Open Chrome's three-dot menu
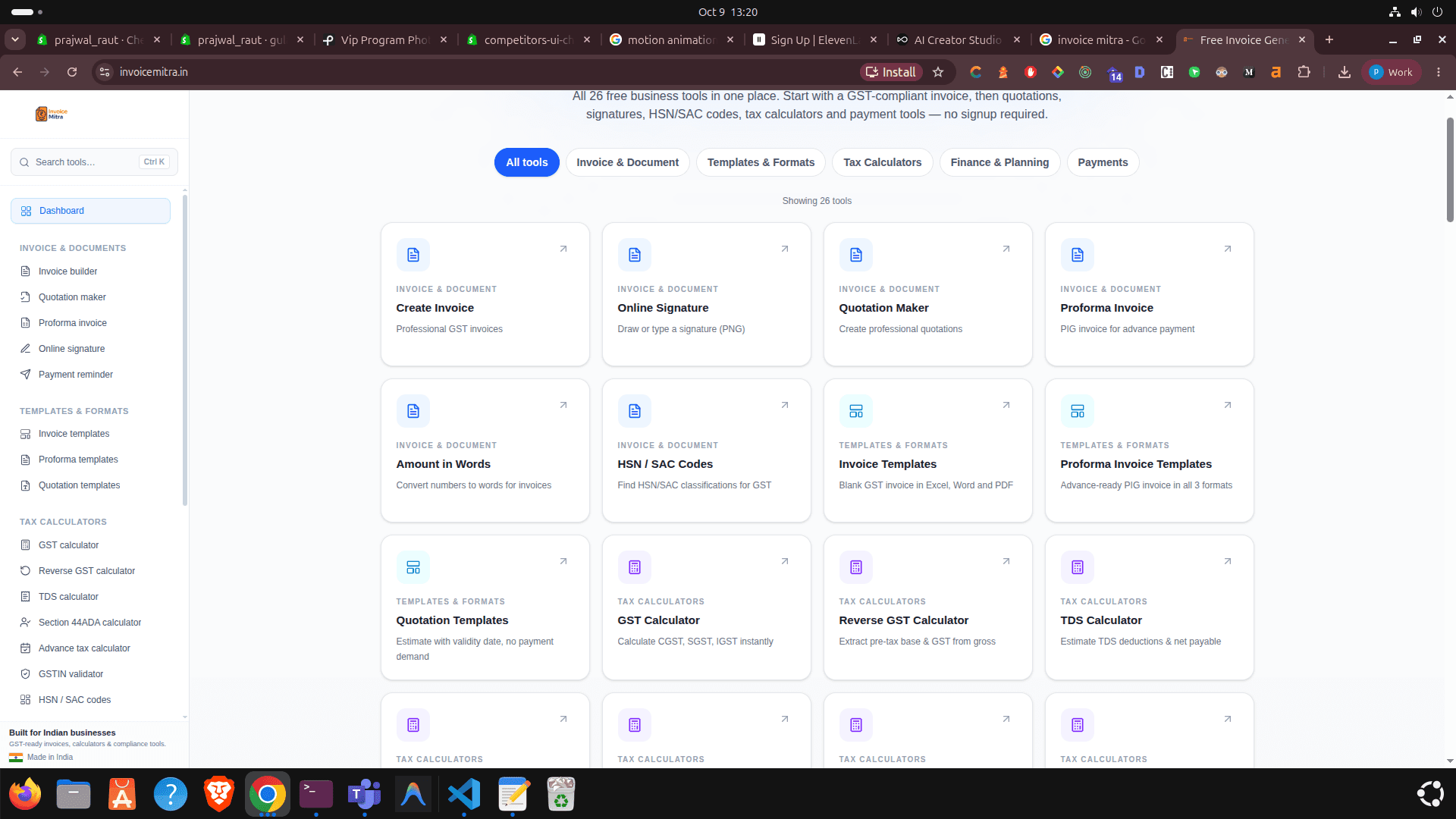This screenshot has width=1456, height=819. pyautogui.click(x=1439, y=72)
